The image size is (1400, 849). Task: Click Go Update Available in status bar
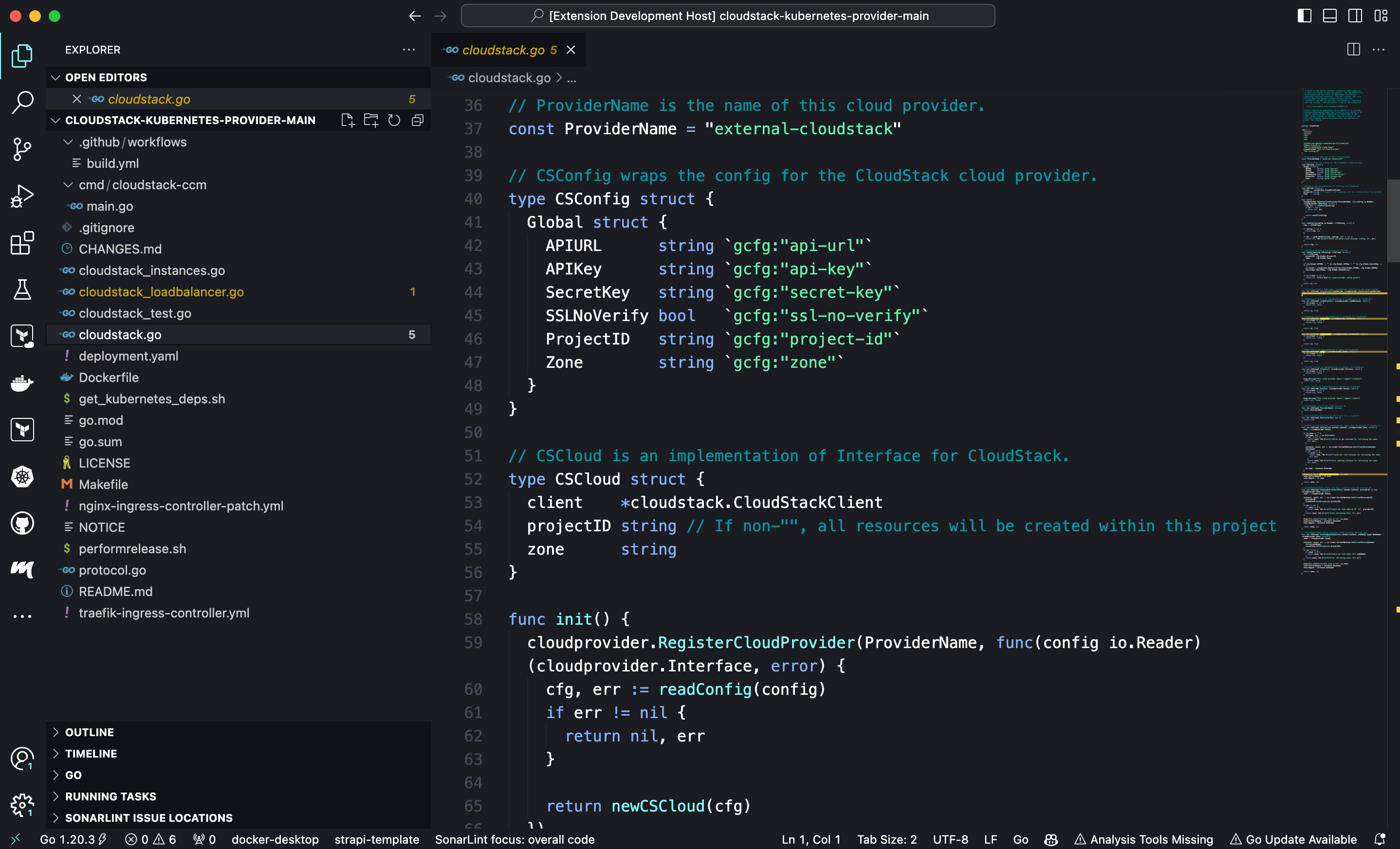(1293, 839)
